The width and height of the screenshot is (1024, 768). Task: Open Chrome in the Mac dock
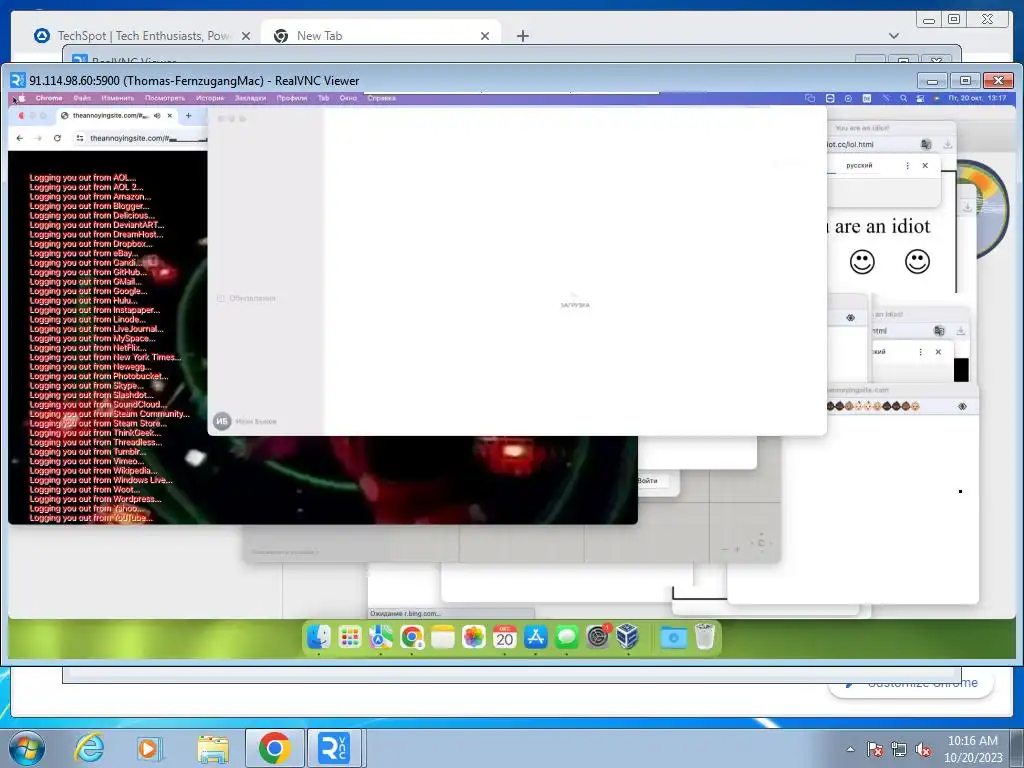(412, 637)
